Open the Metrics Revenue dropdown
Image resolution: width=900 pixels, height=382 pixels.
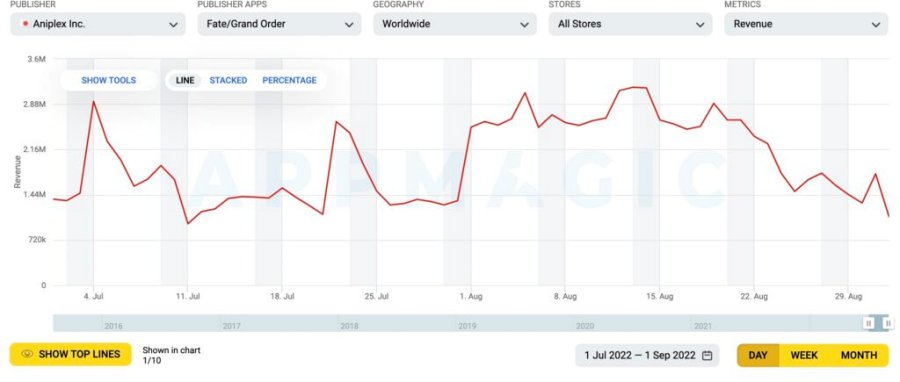tap(806, 24)
